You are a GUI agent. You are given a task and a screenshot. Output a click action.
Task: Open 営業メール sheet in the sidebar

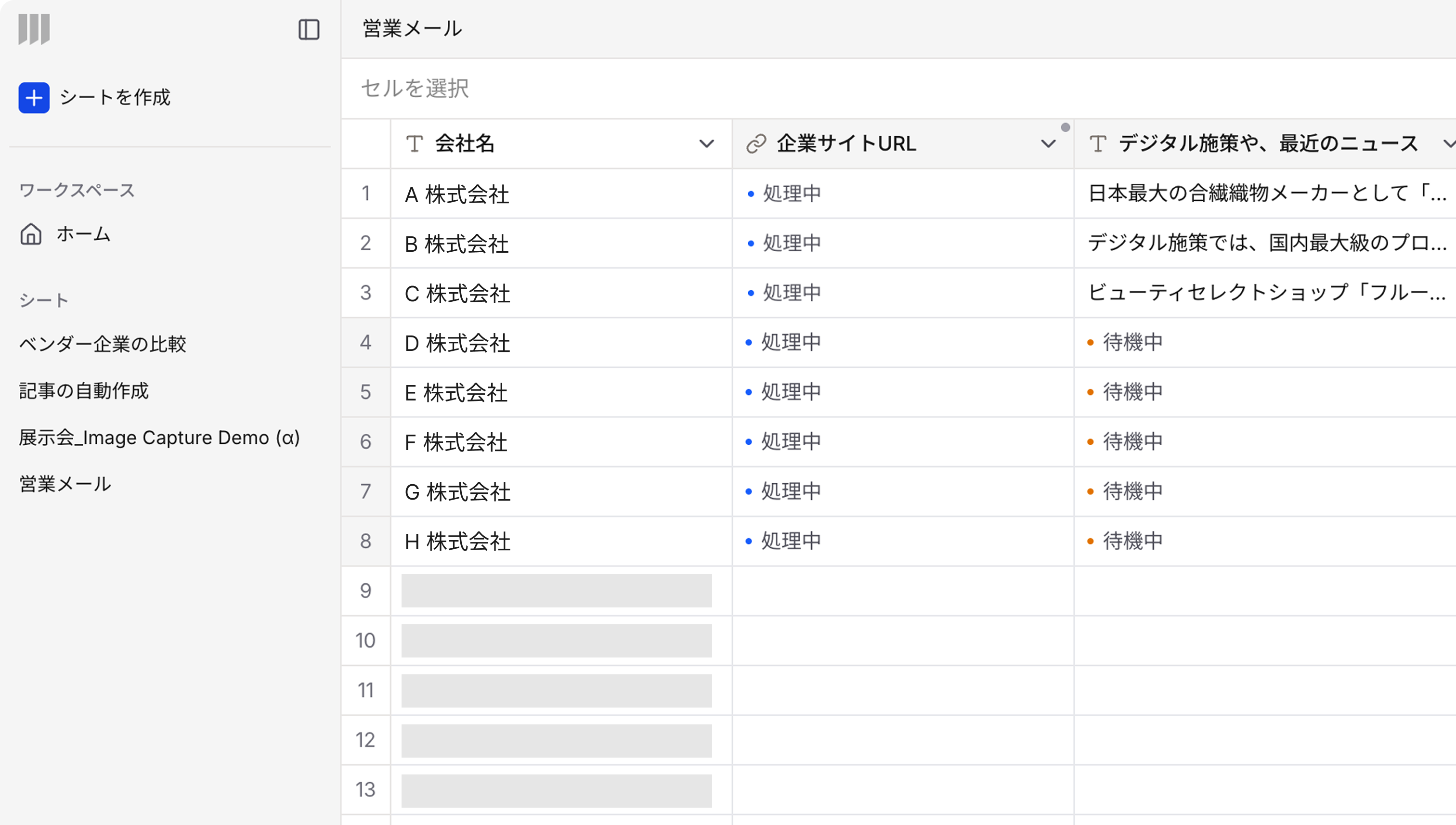coord(65,485)
